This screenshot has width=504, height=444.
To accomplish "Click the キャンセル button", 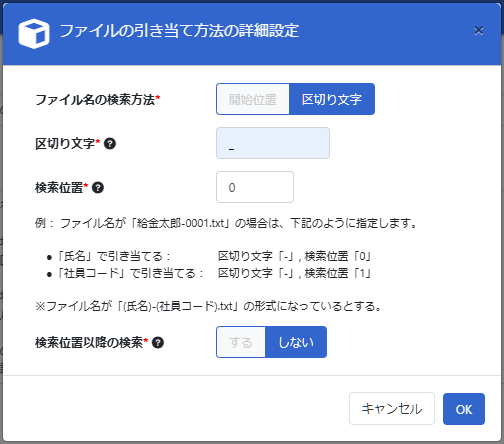I will click(x=392, y=409).
